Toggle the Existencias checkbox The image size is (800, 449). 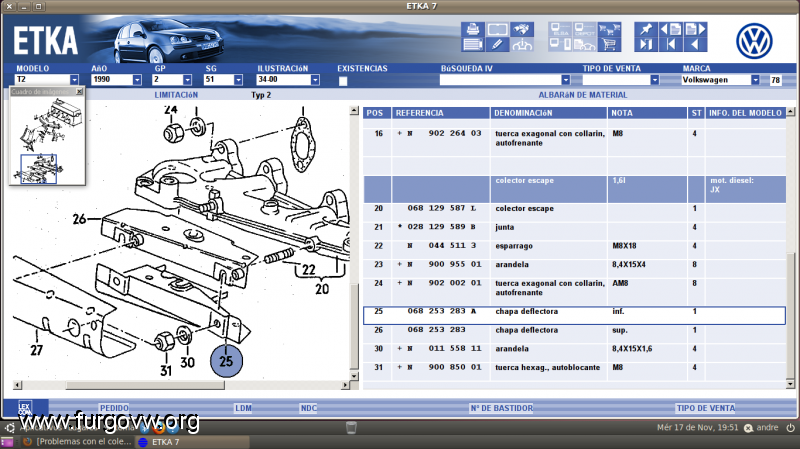[x=343, y=81]
